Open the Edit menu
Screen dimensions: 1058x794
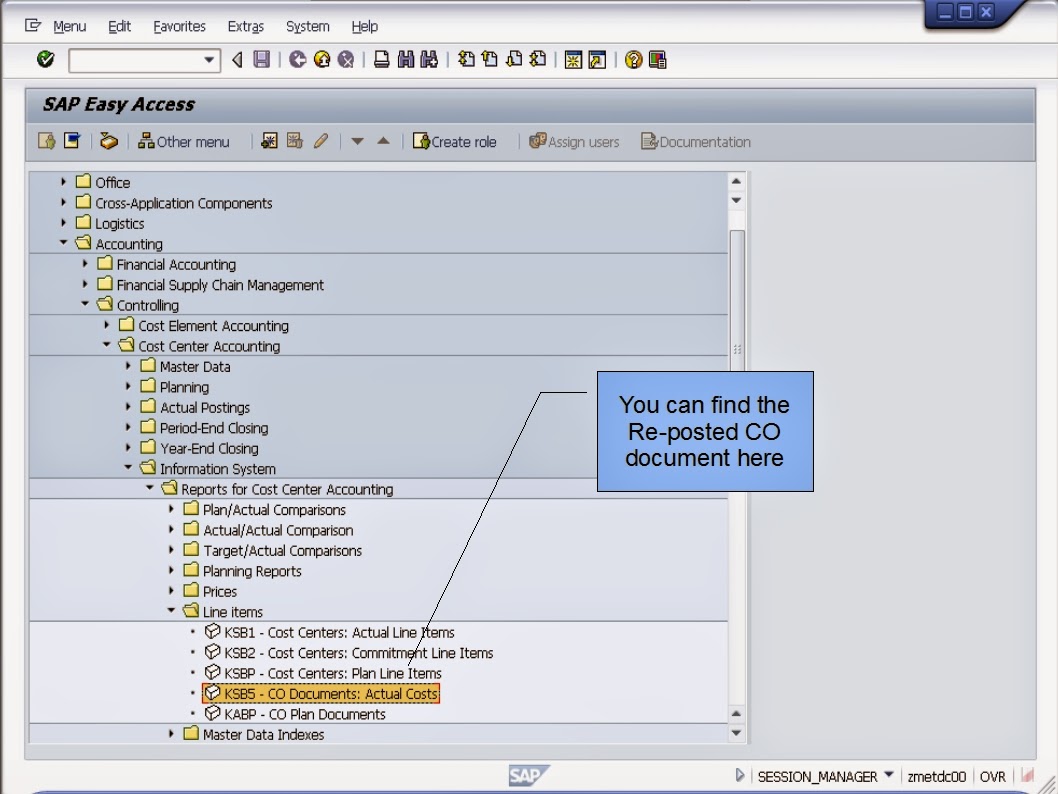click(x=119, y=26)
